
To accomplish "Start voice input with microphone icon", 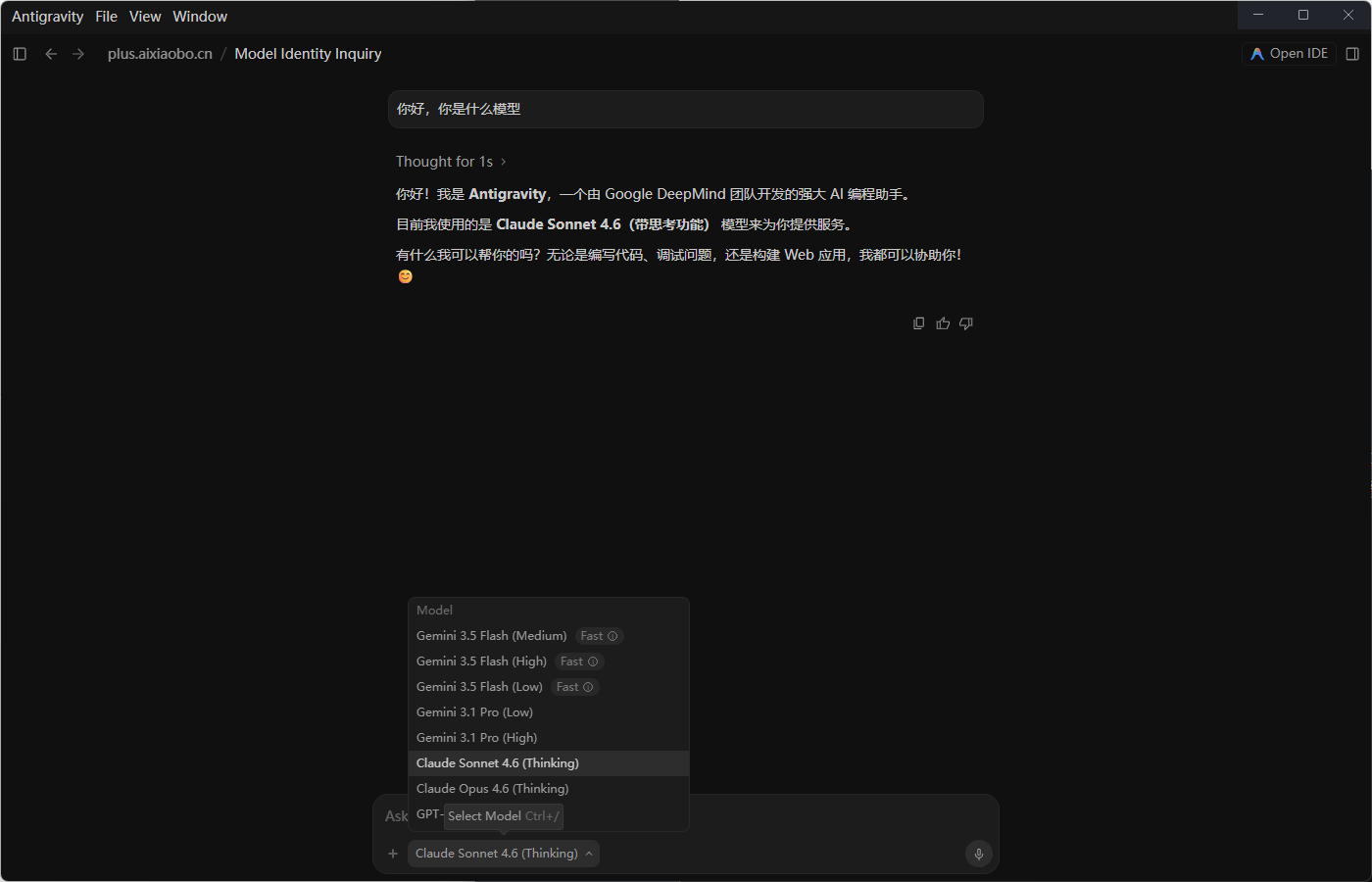I will 978,855.
